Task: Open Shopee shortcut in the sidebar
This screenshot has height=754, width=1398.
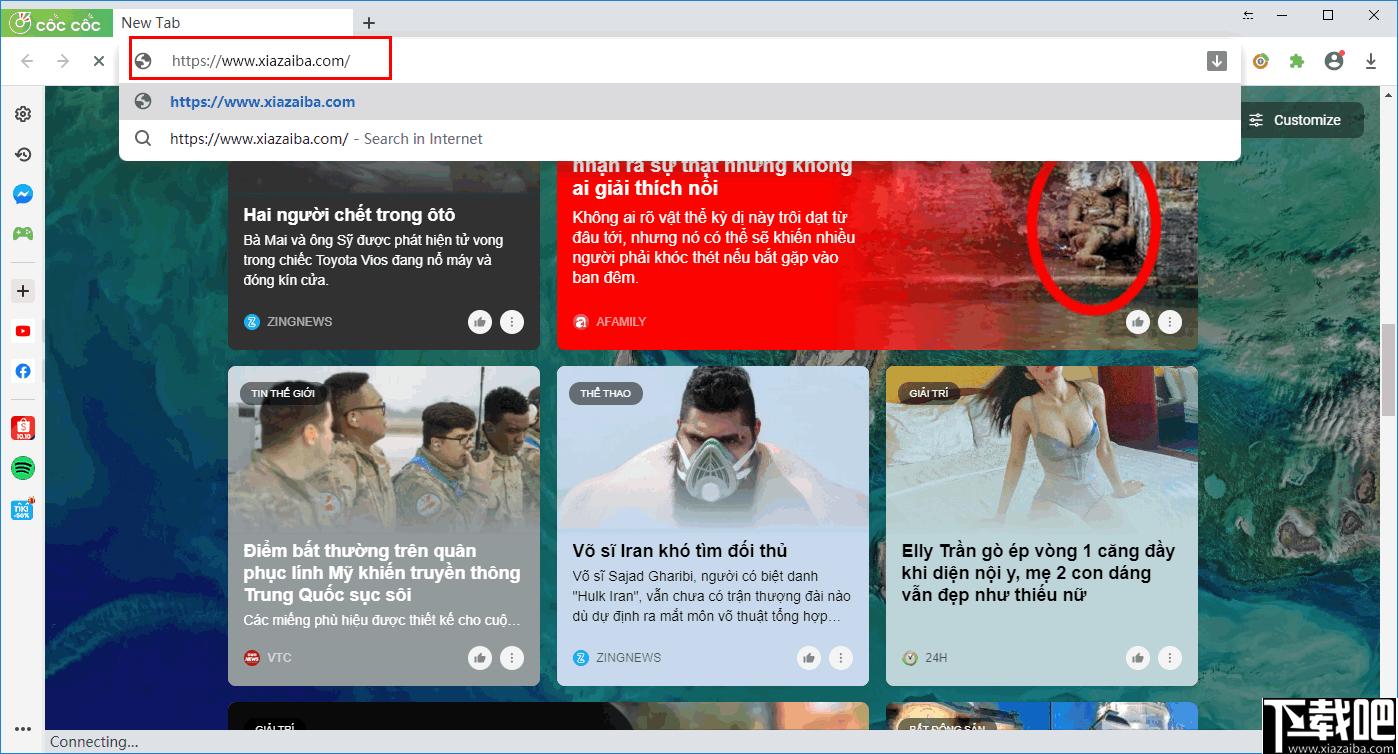Action: click(22, 428)
